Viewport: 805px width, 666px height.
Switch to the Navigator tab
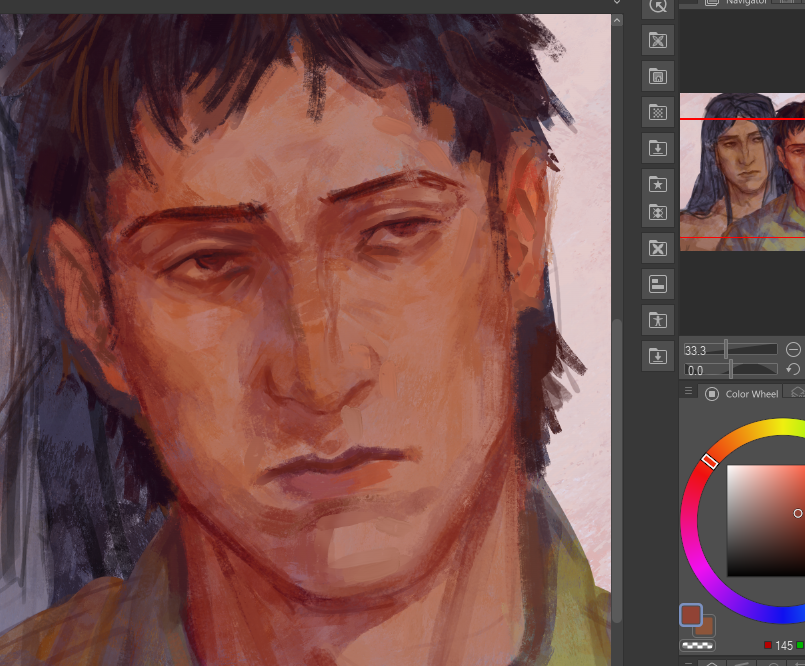737,3
